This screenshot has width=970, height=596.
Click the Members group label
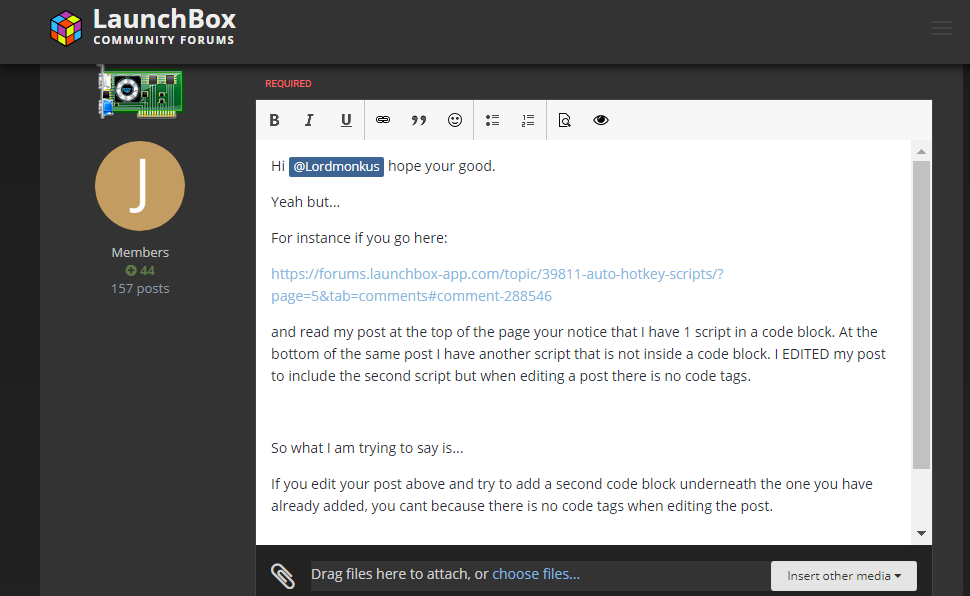click(140, 253)
